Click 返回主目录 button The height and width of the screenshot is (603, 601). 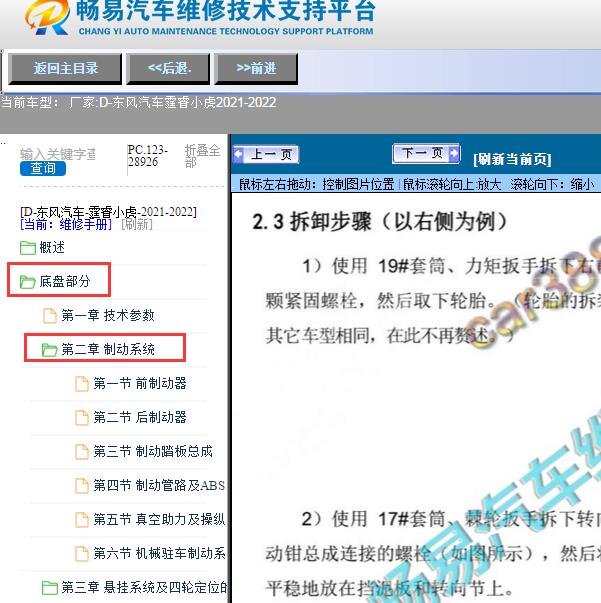click(65, 69)
